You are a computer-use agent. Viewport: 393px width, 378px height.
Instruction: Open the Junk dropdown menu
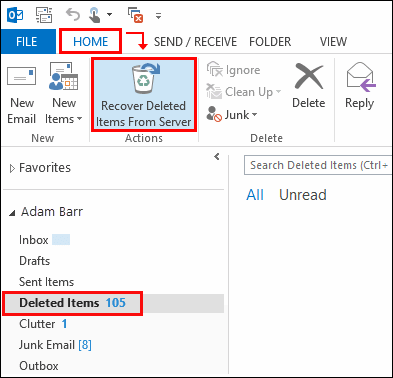tap(232, 115)
